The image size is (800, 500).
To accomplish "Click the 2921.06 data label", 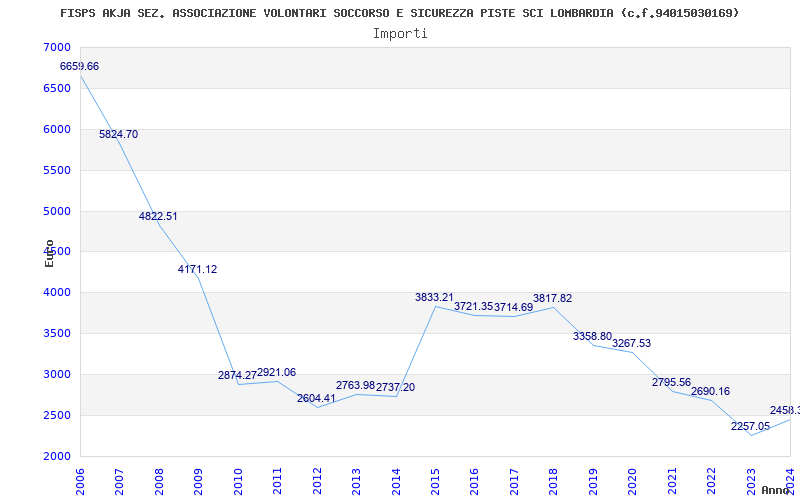I will coord(277,372).
